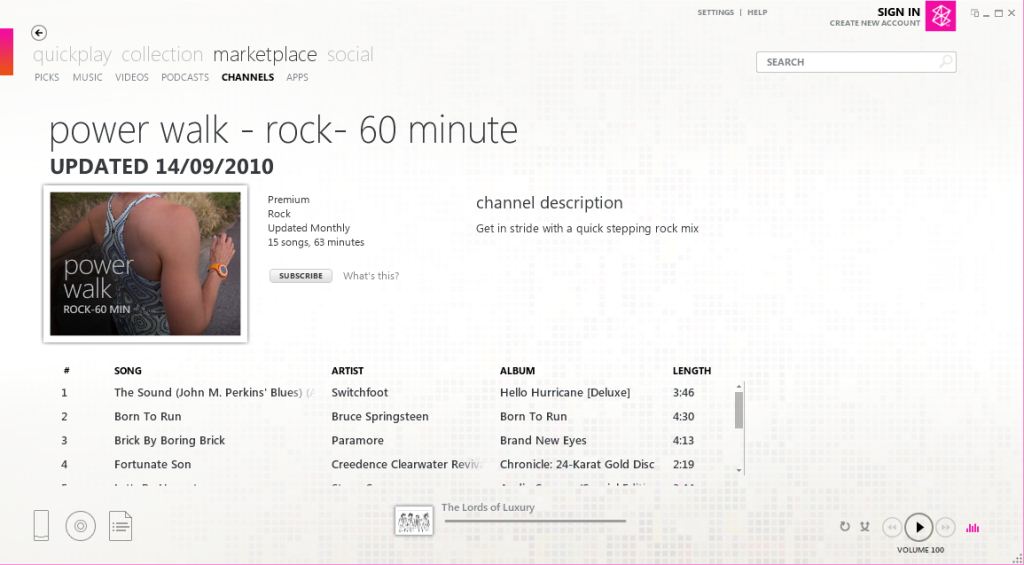Open the Channels submenu
Screen dimensions: 1024x565
click(x=248, y=77)
